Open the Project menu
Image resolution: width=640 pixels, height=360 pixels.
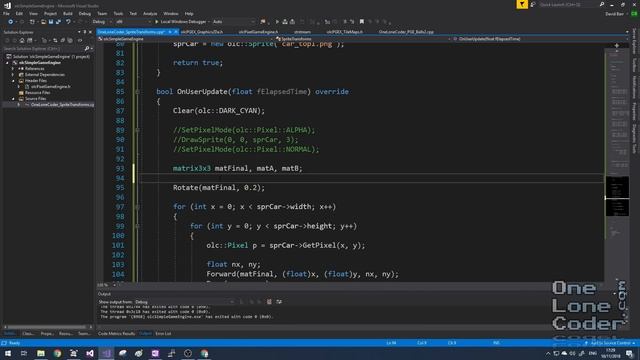click(x=50, y=13)
